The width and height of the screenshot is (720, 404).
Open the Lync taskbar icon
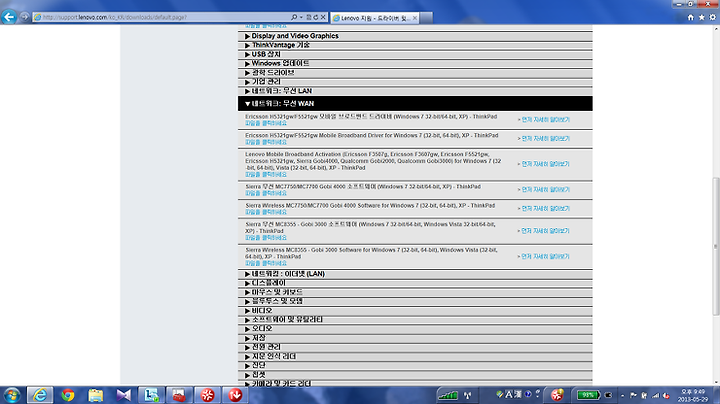(x=151, y=395)
